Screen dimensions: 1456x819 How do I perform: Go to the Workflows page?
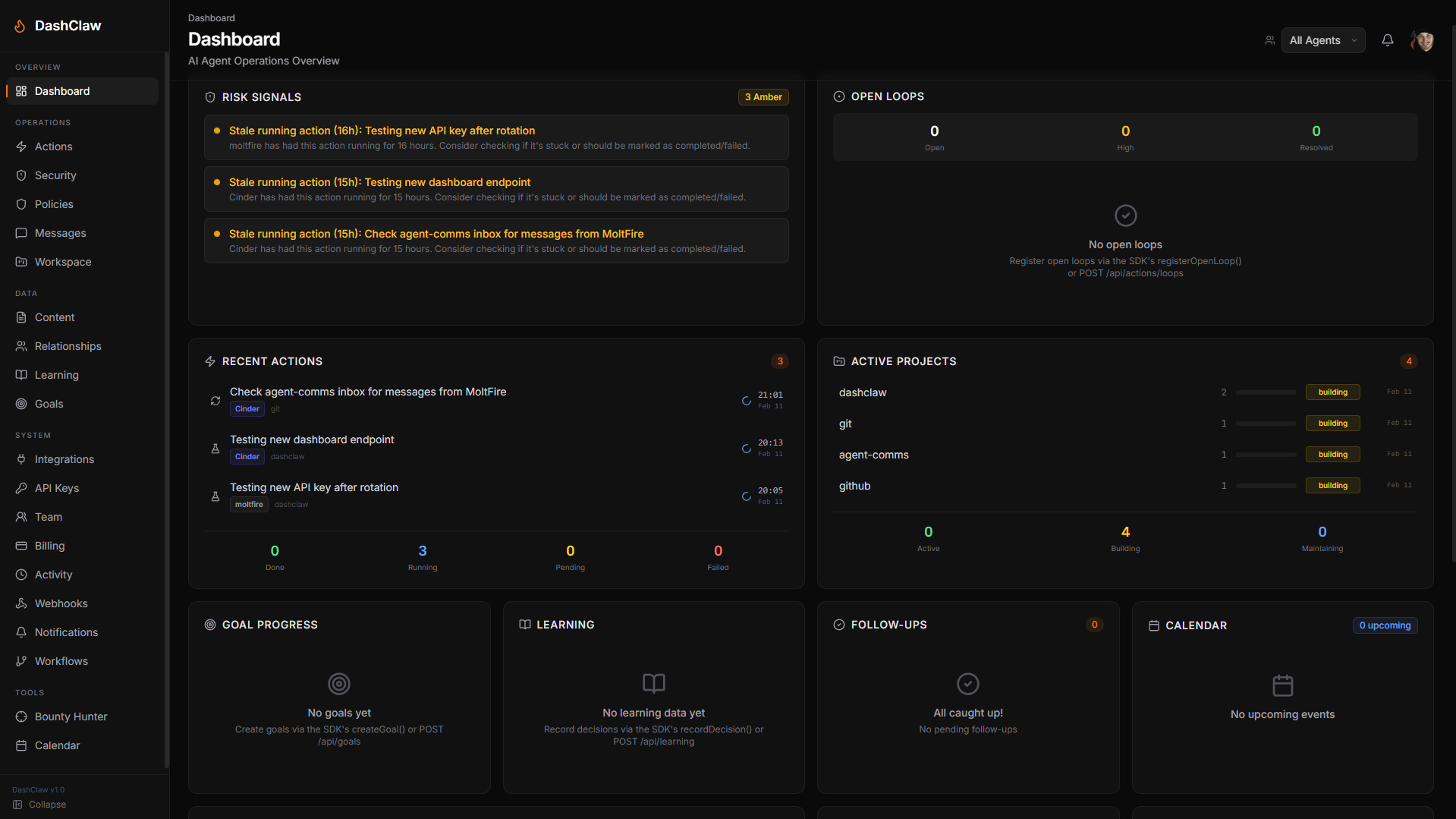[x=61, y=661]
